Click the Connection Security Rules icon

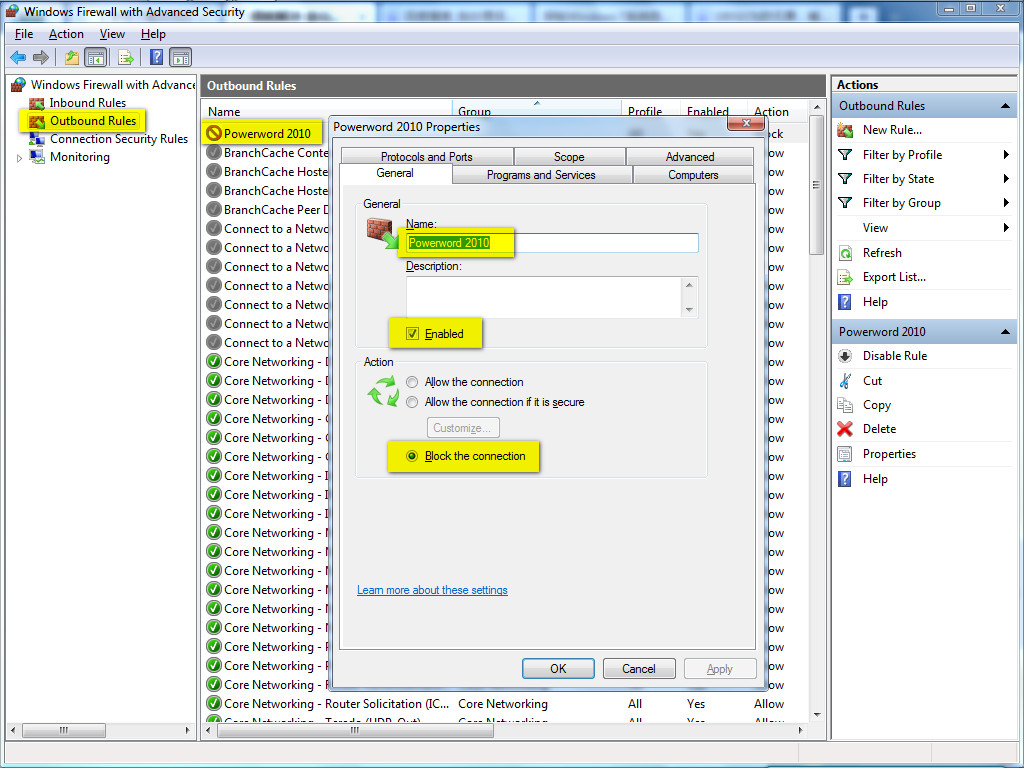37,138
